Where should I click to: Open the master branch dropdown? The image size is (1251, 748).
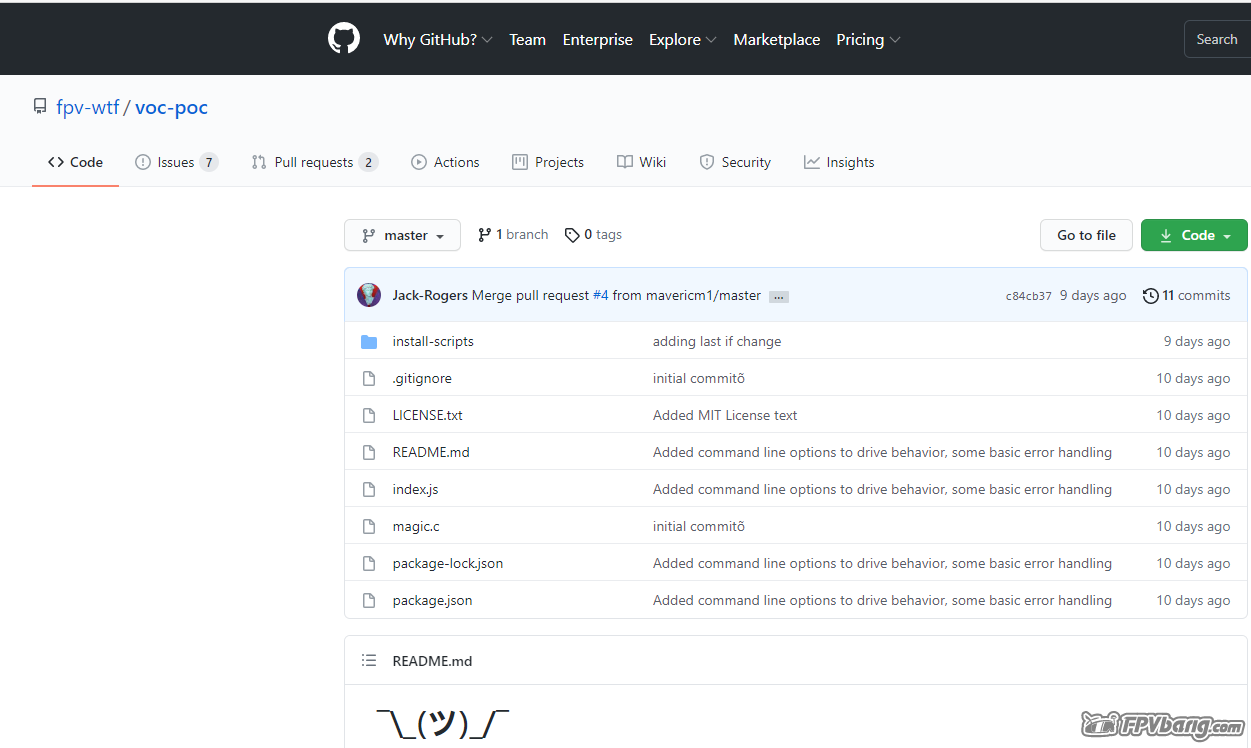[x=402, y=235]
